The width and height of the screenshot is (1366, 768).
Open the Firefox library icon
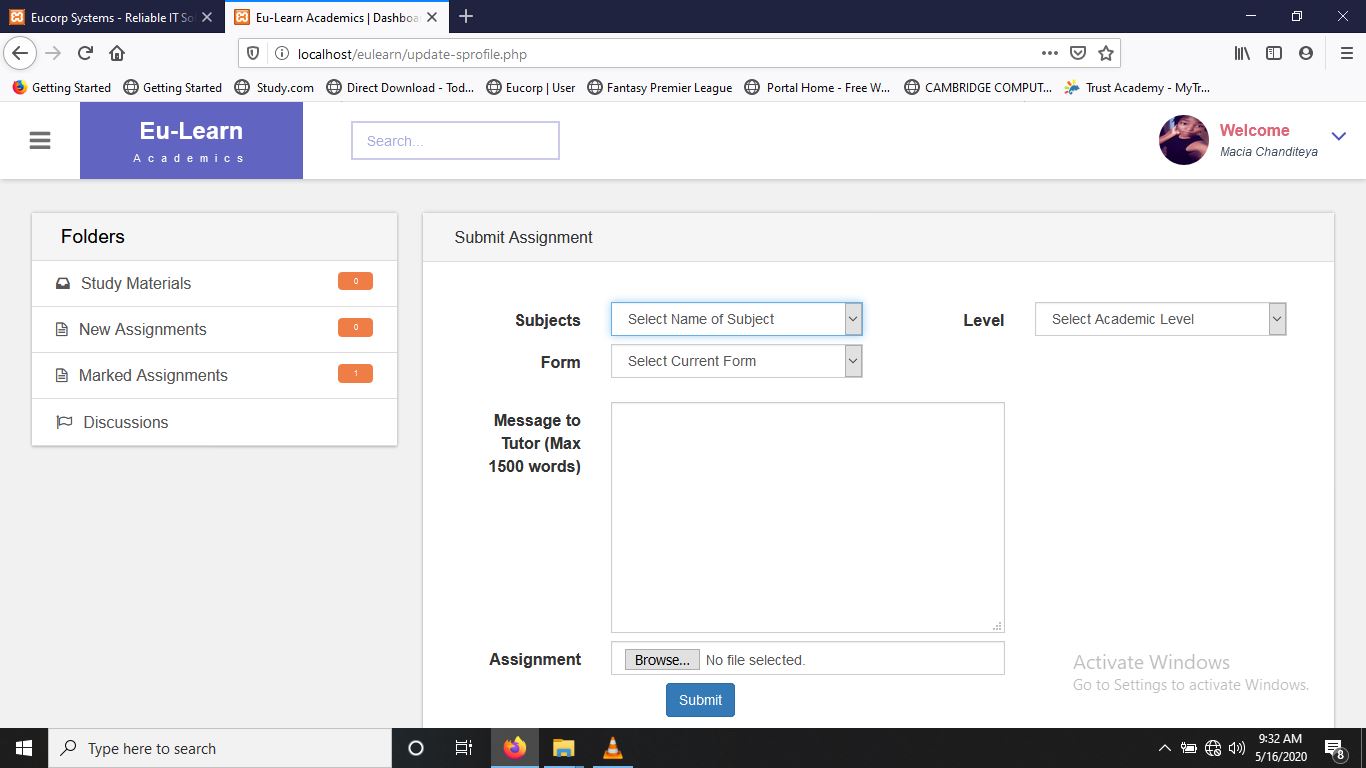point(1242,54)
